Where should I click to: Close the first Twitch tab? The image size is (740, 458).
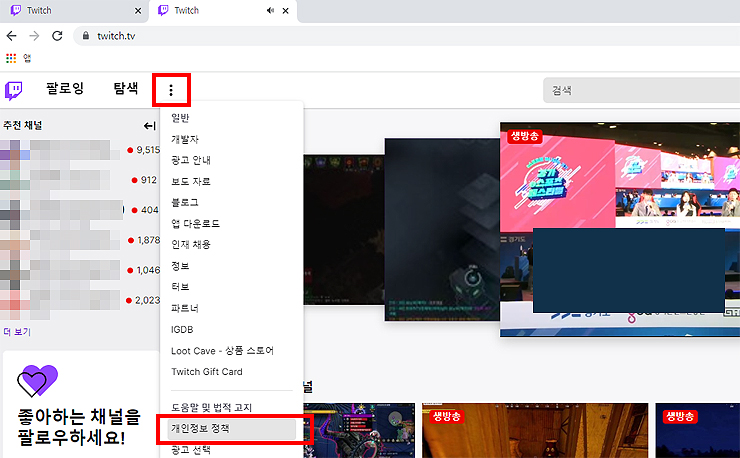(138, 10)
